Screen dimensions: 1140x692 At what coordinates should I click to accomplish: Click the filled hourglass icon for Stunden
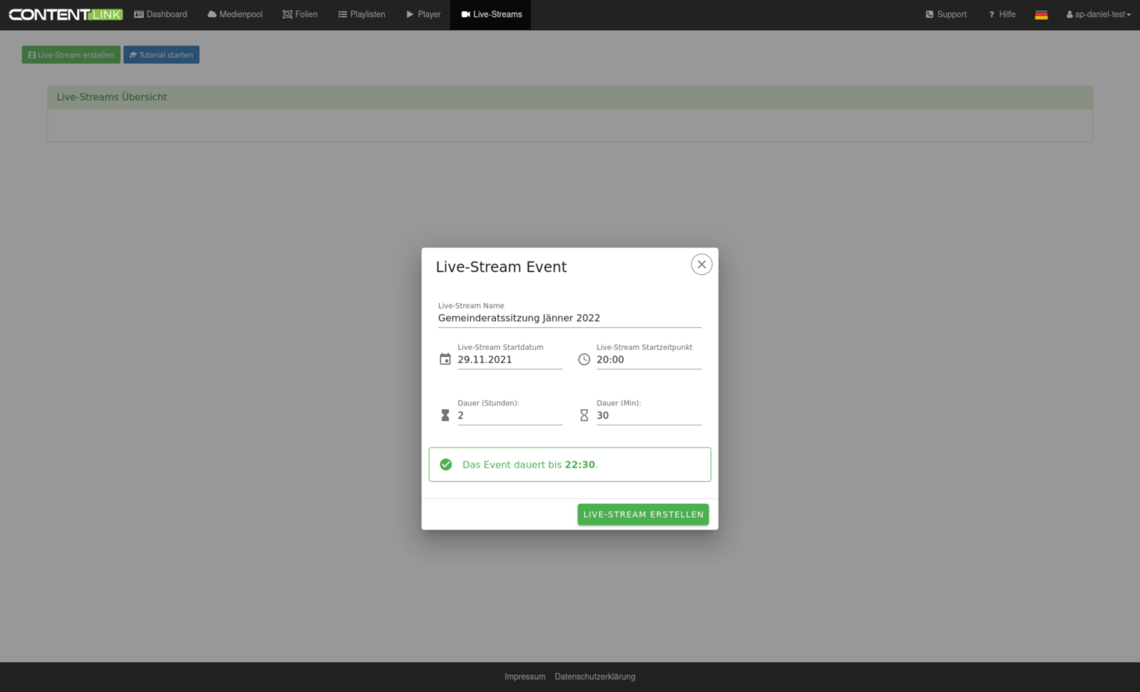pyautogui.click(x=445, y=415)
